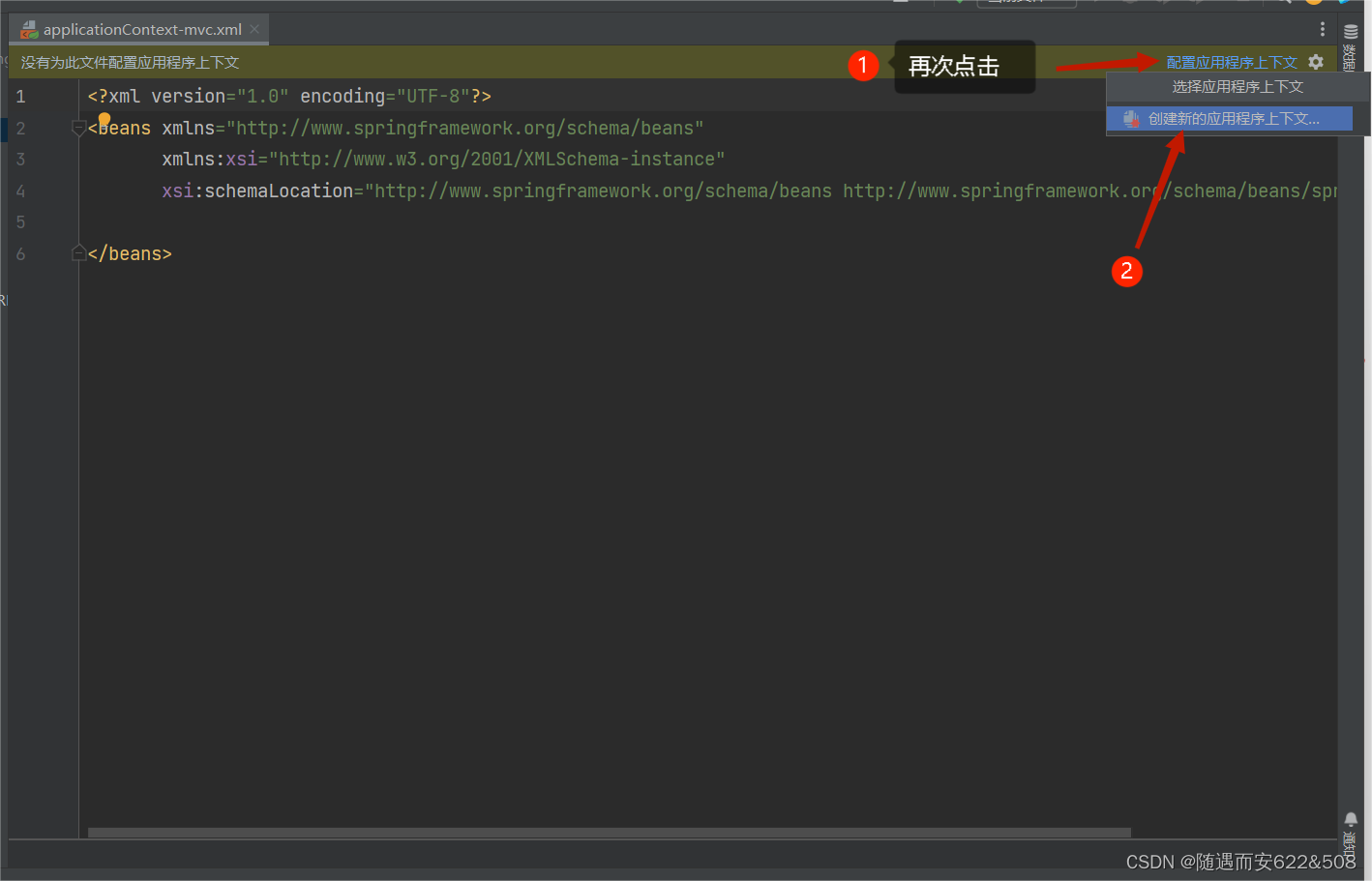
Task: Click the fold marker next to </beans>
Action: [x=78, y=252]
